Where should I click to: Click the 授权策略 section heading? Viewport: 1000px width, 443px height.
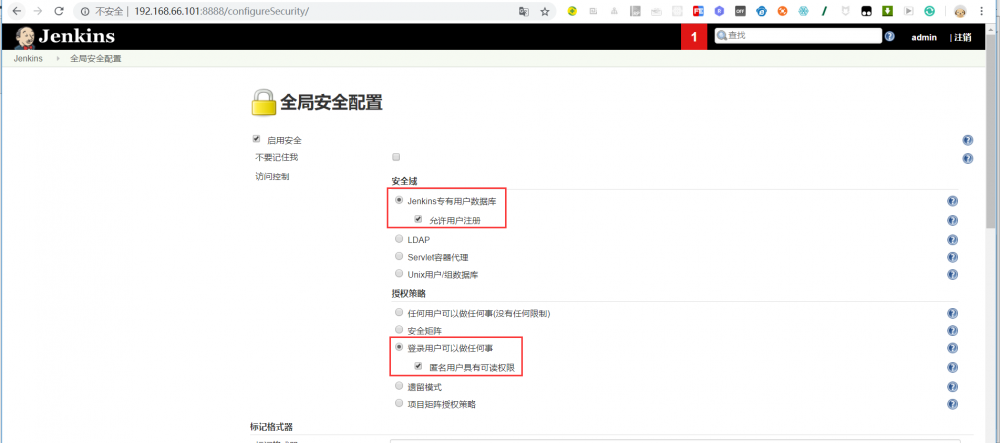pos(409,293)
